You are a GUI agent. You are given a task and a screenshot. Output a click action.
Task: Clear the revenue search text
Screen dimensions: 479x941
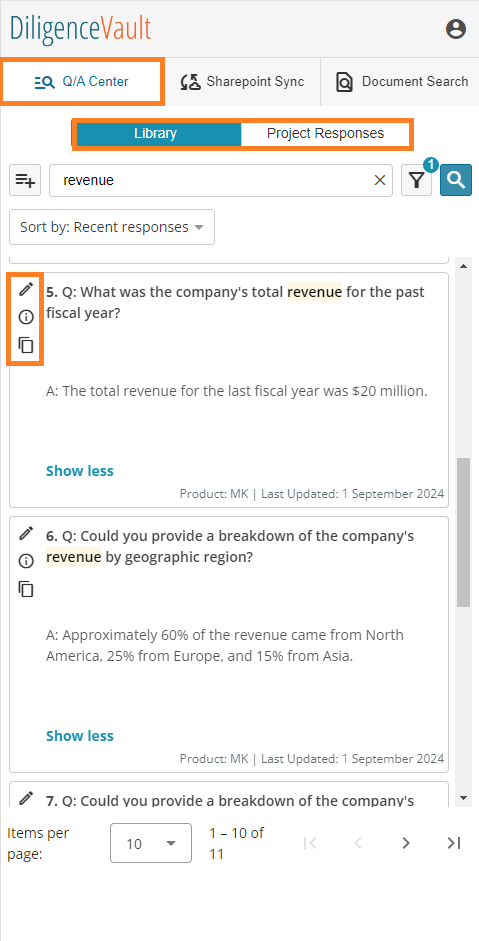[x=379, y=180]
